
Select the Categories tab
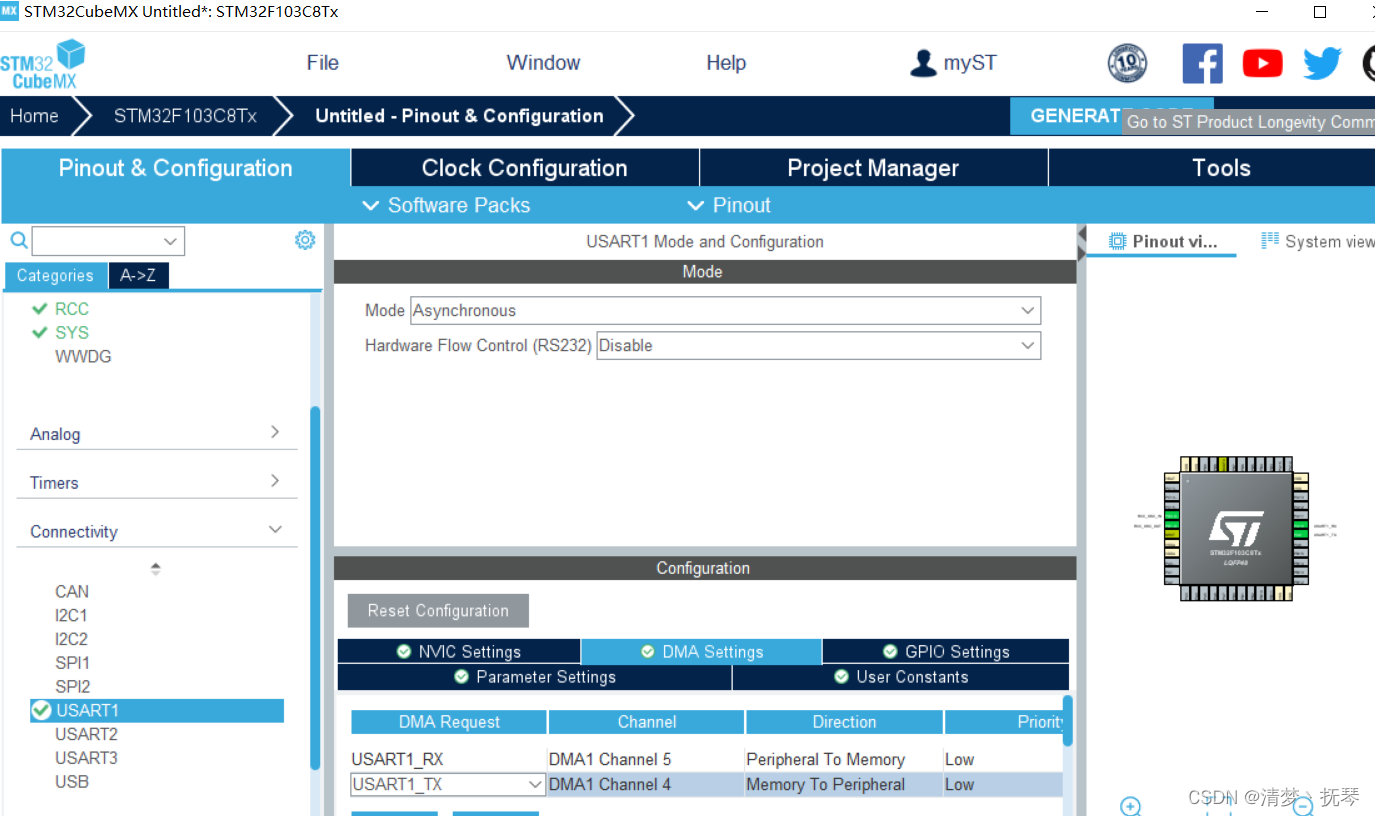[x=55, y=275]
